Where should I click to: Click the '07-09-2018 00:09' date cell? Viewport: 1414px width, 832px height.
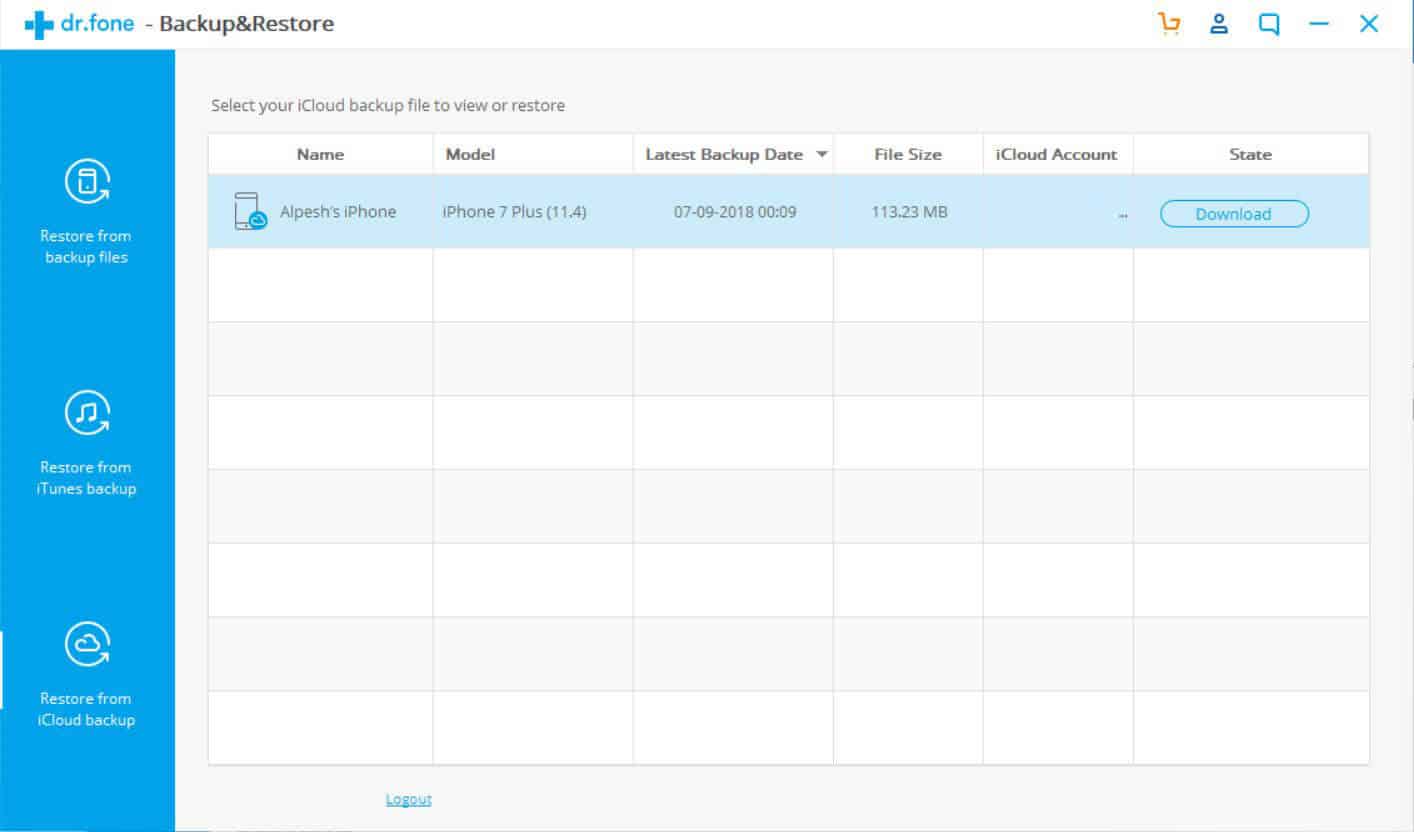(735, 212)
